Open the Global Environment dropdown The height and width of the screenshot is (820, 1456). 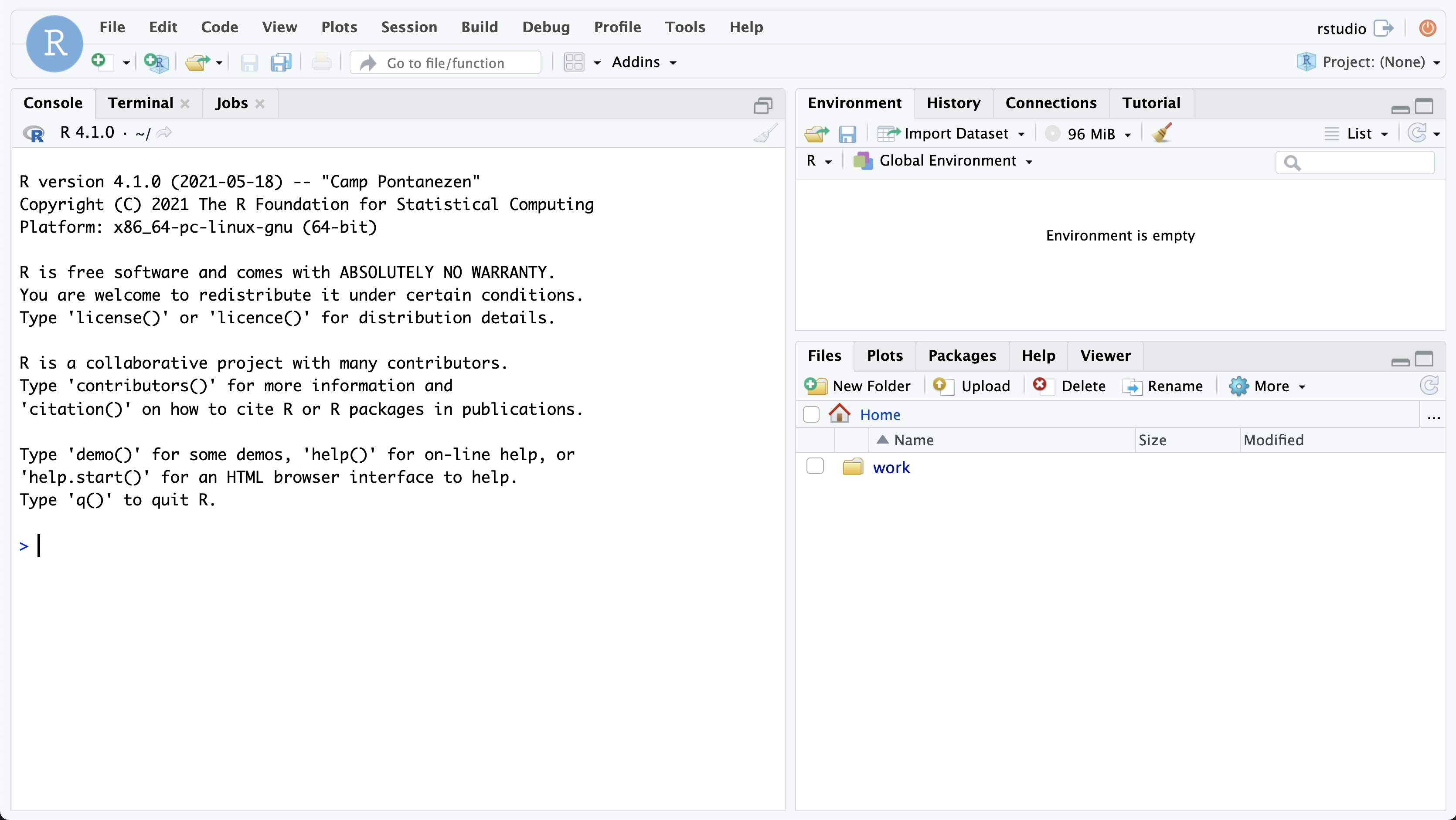point(943,161)
